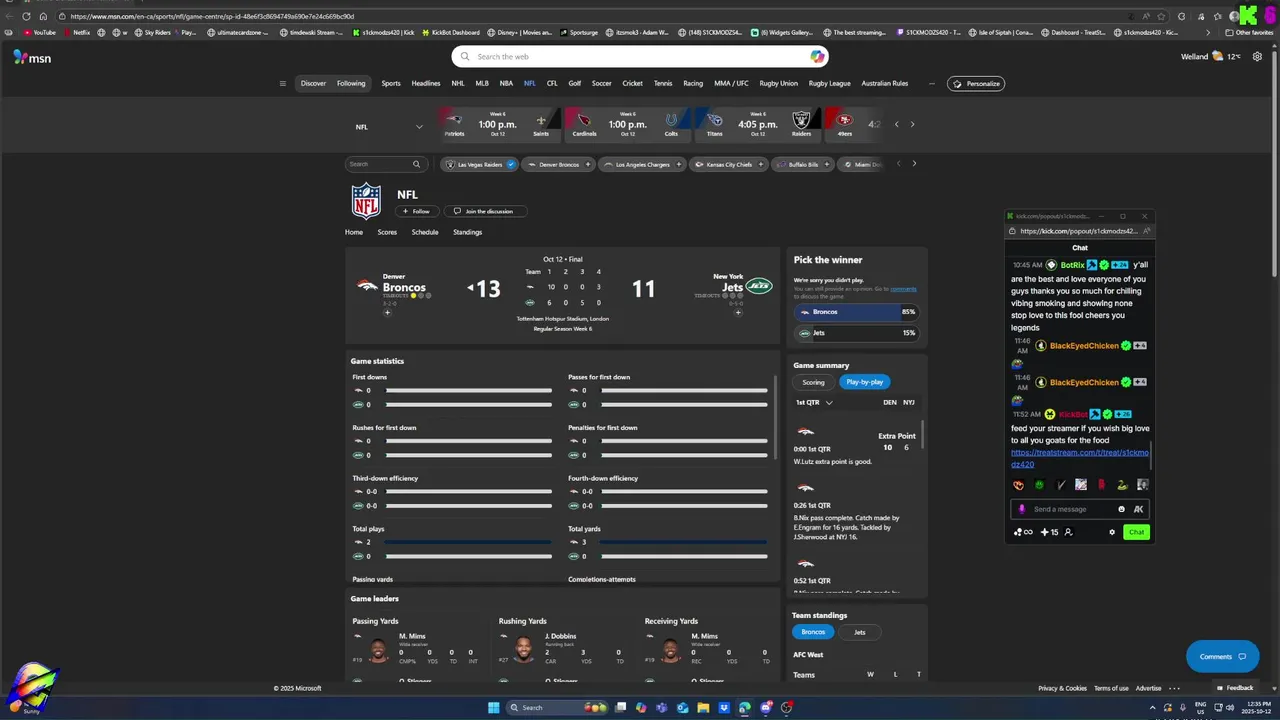
Task: Click Join the discussion button
Action: pos(484,211)
